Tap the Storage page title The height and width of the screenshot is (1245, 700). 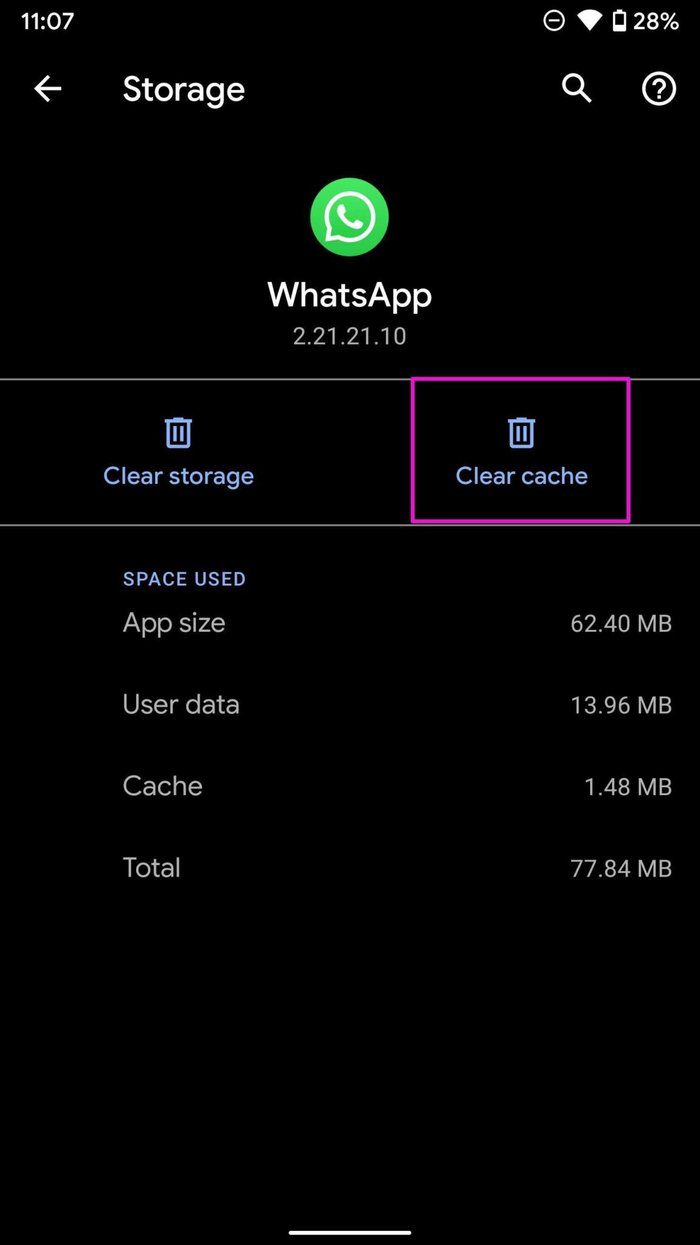(x=184, y=90)
